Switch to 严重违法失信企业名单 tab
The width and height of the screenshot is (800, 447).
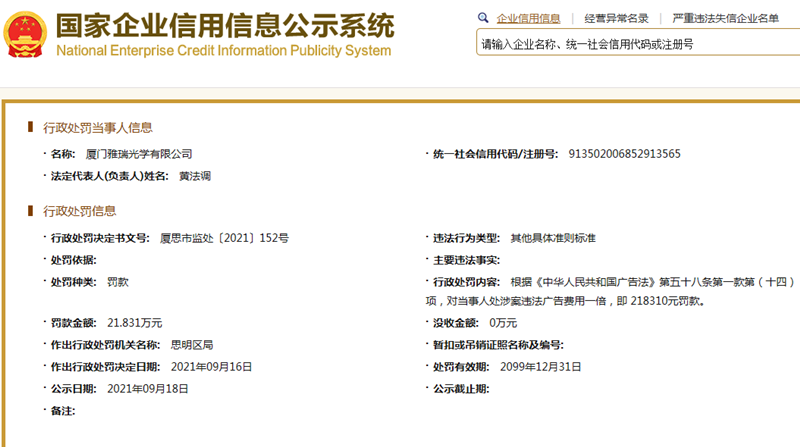pyautogui.click(x=725, y=18)
